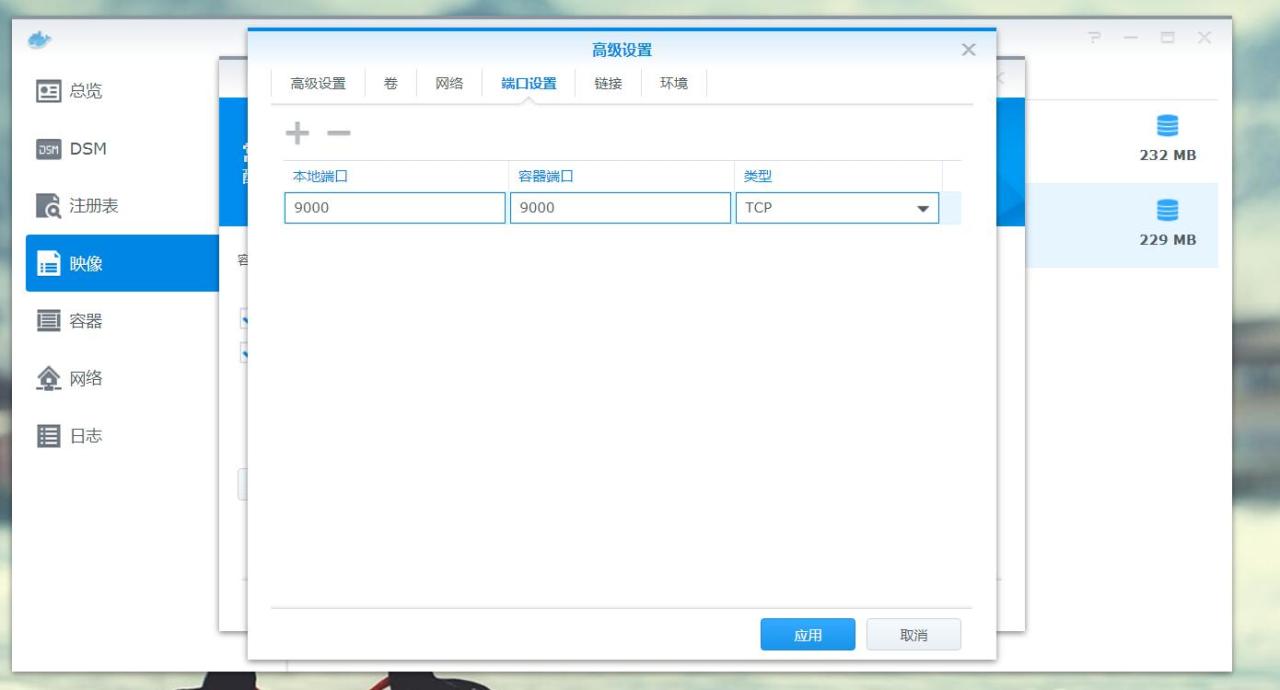Open 网络 network in sidebar
The width and height of the screenshot is (1280, 690).
click(70, 378)
